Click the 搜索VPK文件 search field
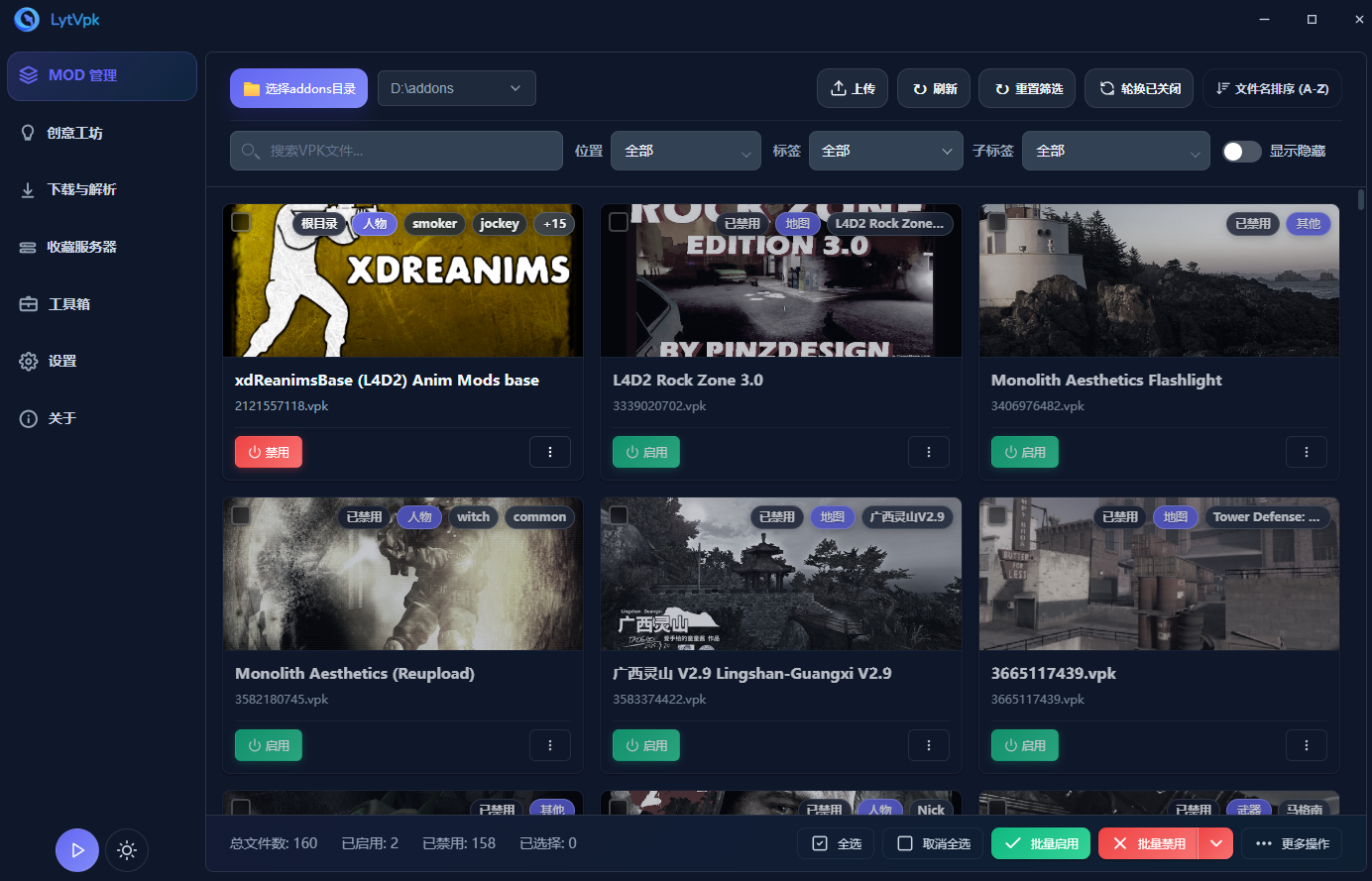This screenshot has height=881, width=1372. click(397, 151)
